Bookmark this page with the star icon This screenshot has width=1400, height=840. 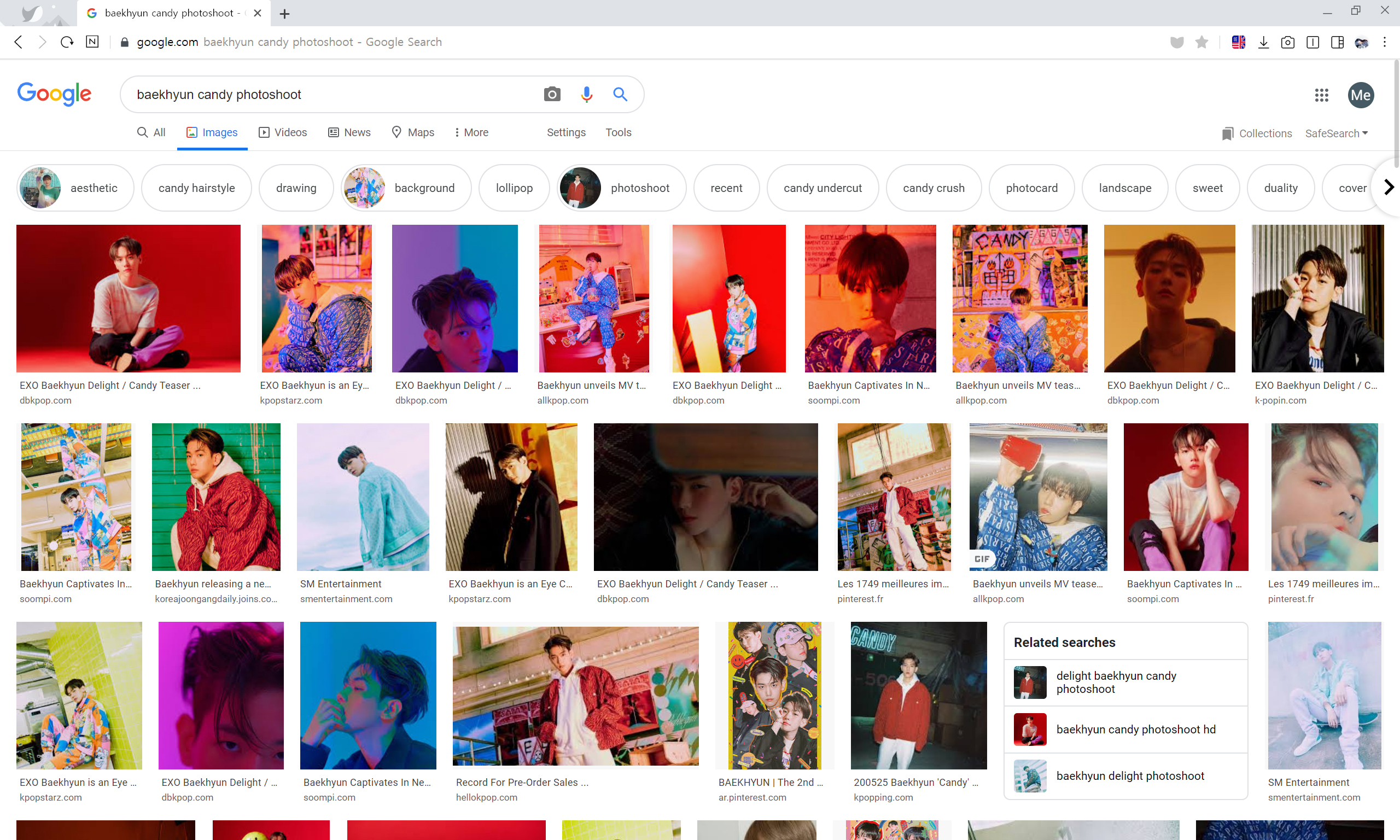point(1201,42)
